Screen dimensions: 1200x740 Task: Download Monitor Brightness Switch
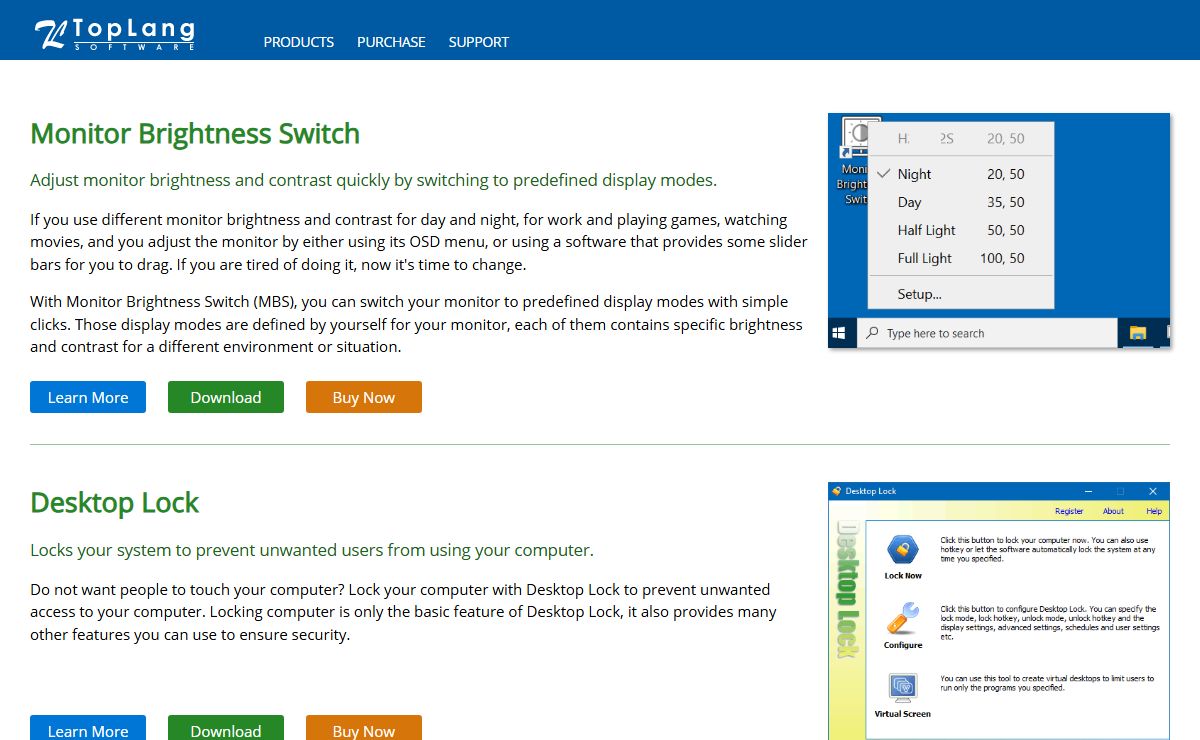[226, 397]
